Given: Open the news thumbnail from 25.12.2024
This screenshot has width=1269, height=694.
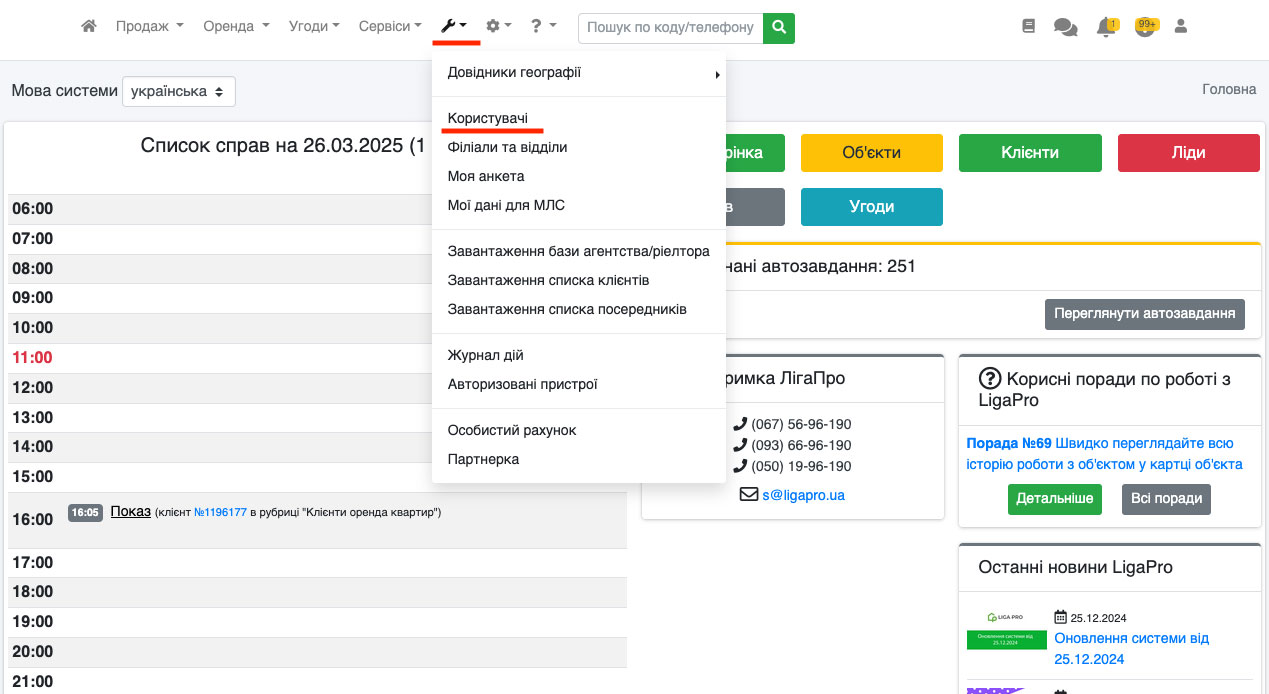Looking at the screenshot, I should [x=1006, y=630].
